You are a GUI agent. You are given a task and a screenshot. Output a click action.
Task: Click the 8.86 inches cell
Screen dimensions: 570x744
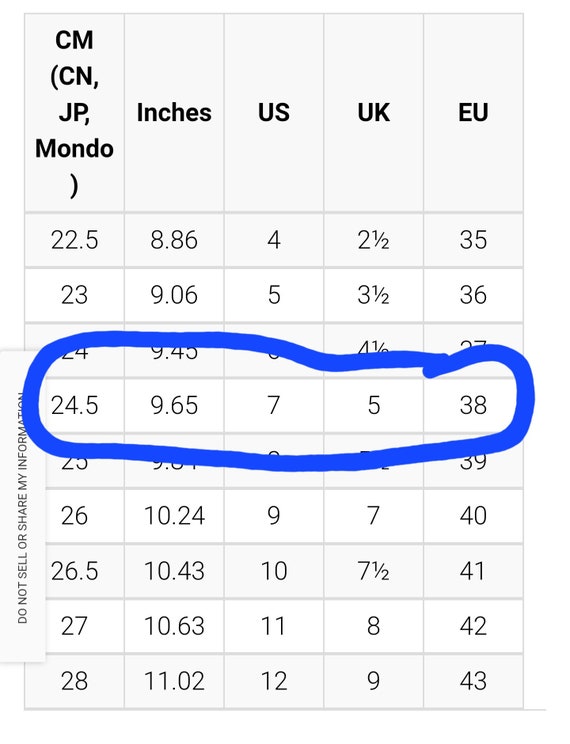[174, 240]
